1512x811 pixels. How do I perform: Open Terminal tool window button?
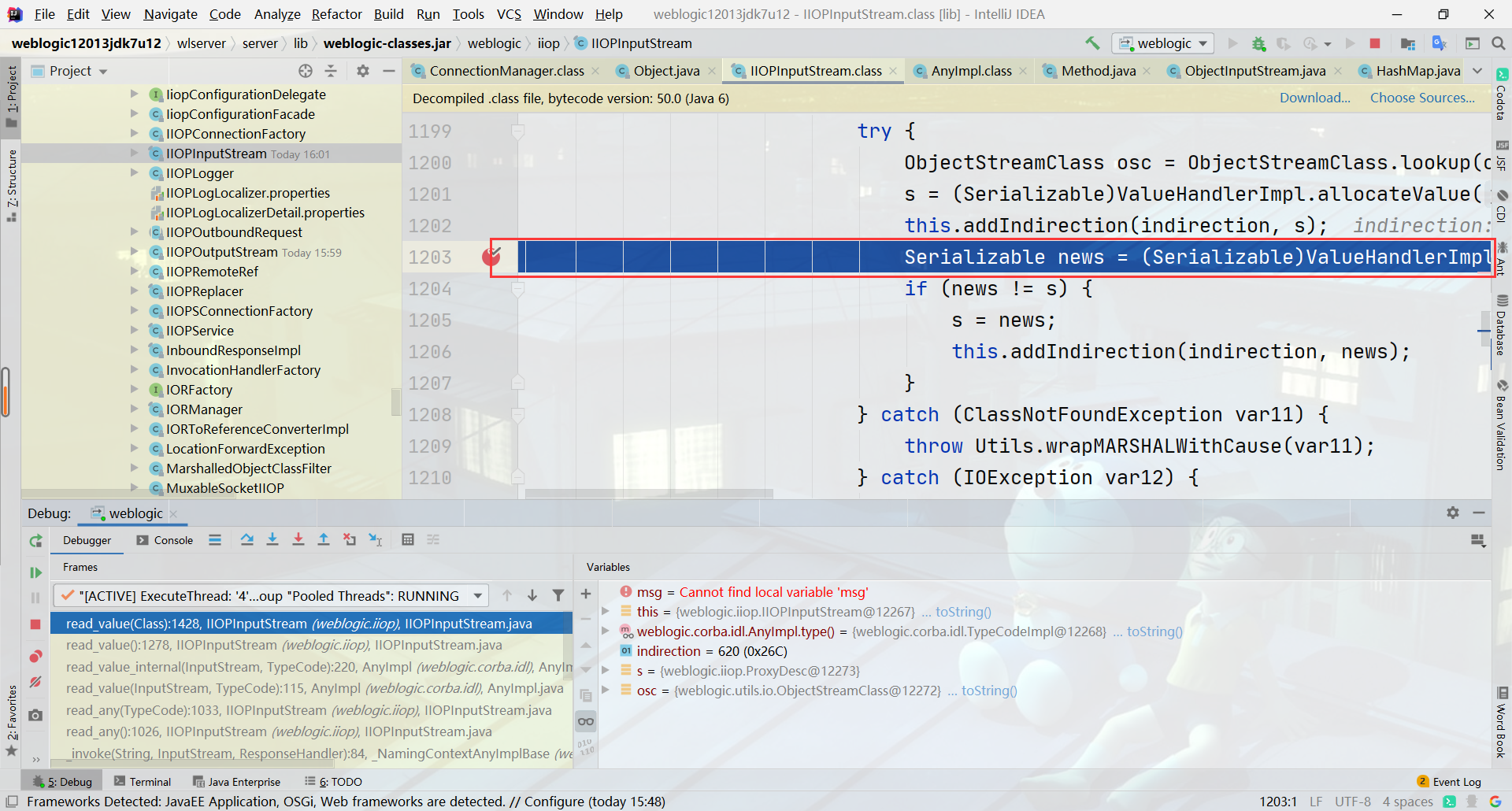coord(143,782)
